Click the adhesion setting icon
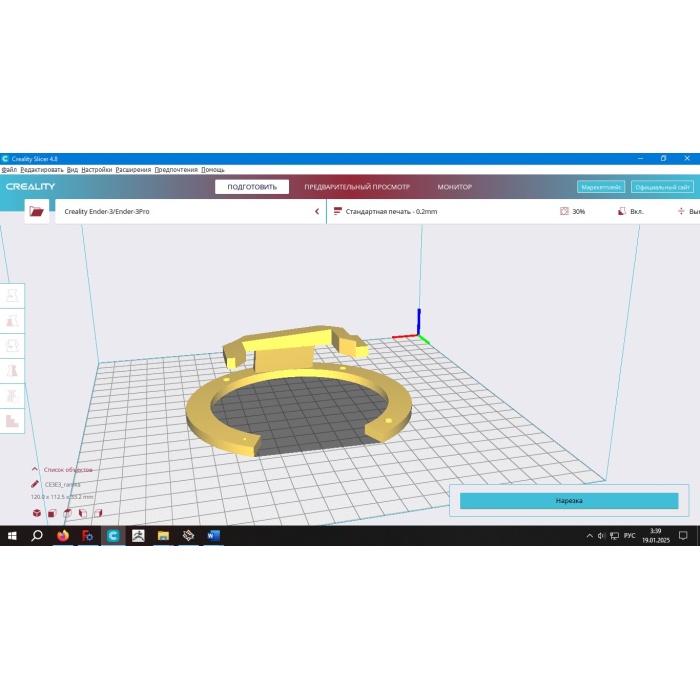 pos(681,211)
